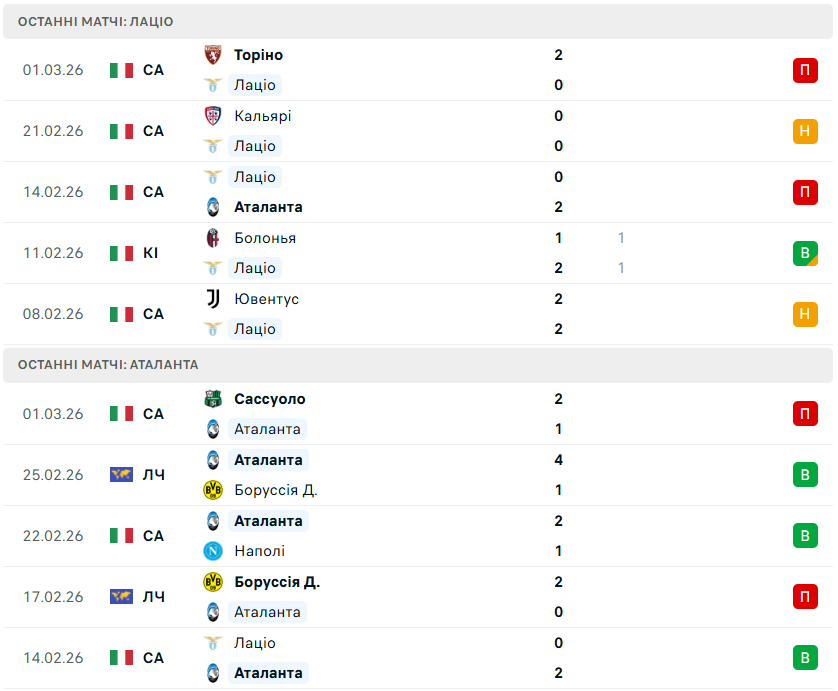Click the Cagliari club crest

pos(213,116)
